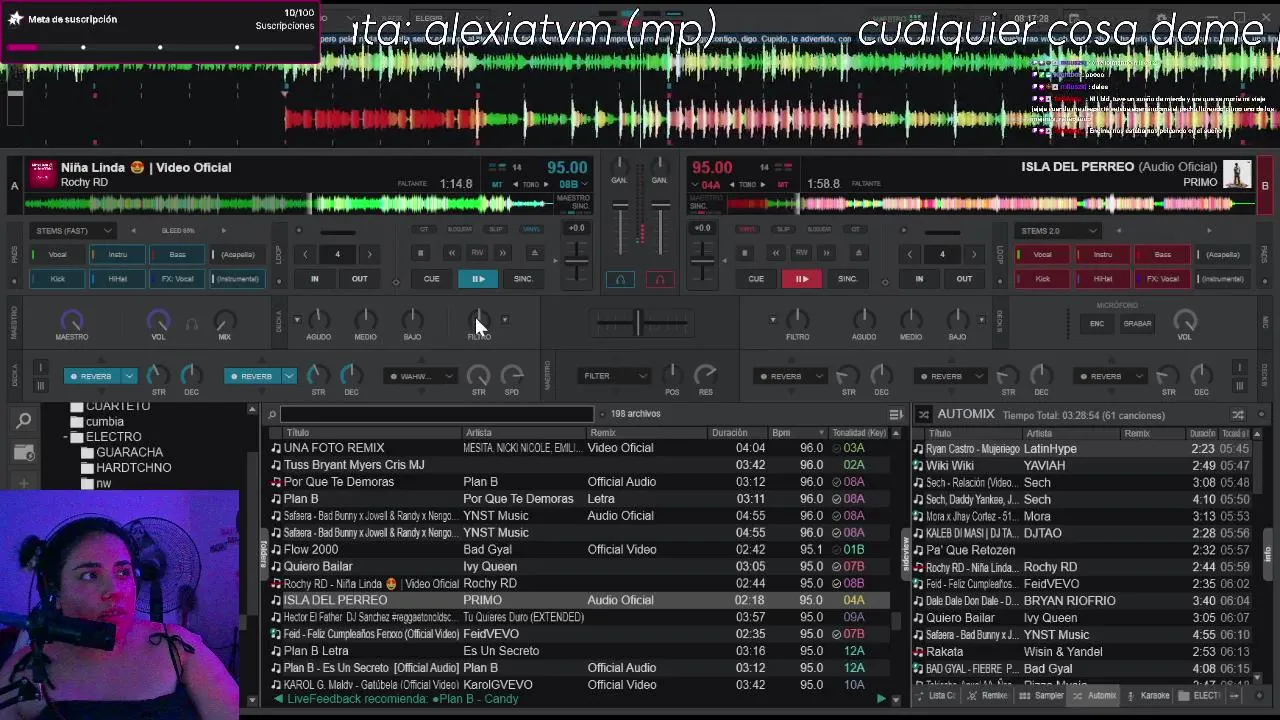
Task: Click rewind seek on deck B
Action: [775, 253]
